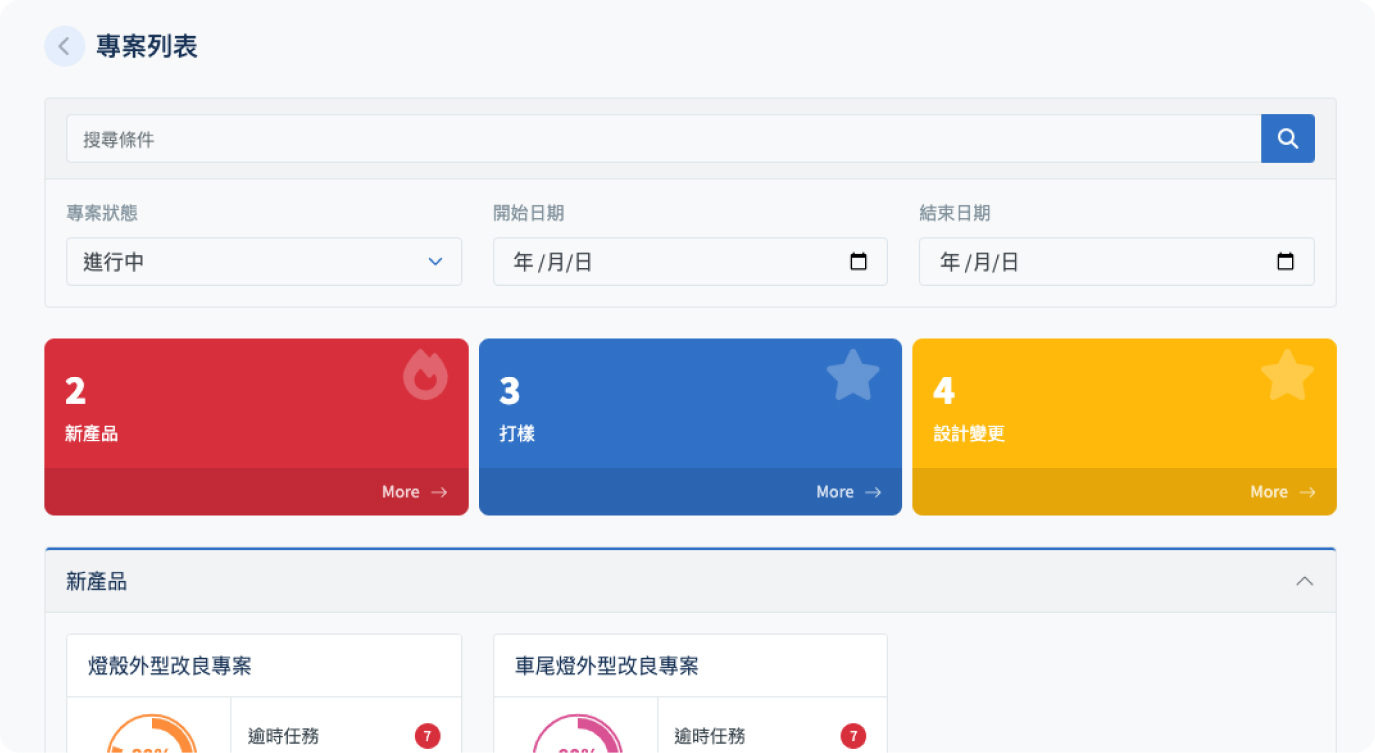The image size is (1375, 753).
Task: Click the 結束日期 date input field
Action: [1096, 262]
